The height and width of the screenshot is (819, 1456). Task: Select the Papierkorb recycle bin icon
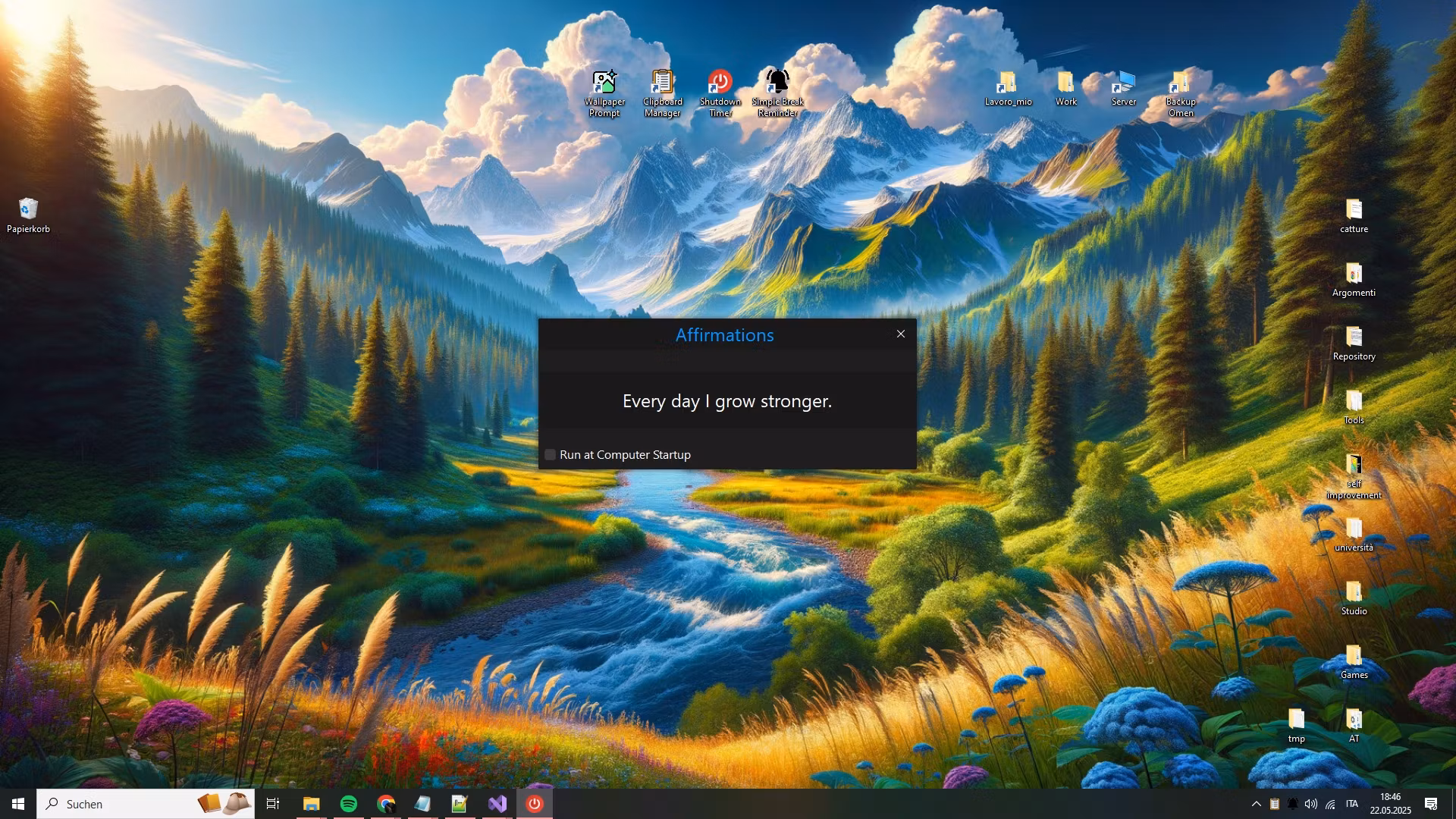pyautogui.click(x=28, y=215)
